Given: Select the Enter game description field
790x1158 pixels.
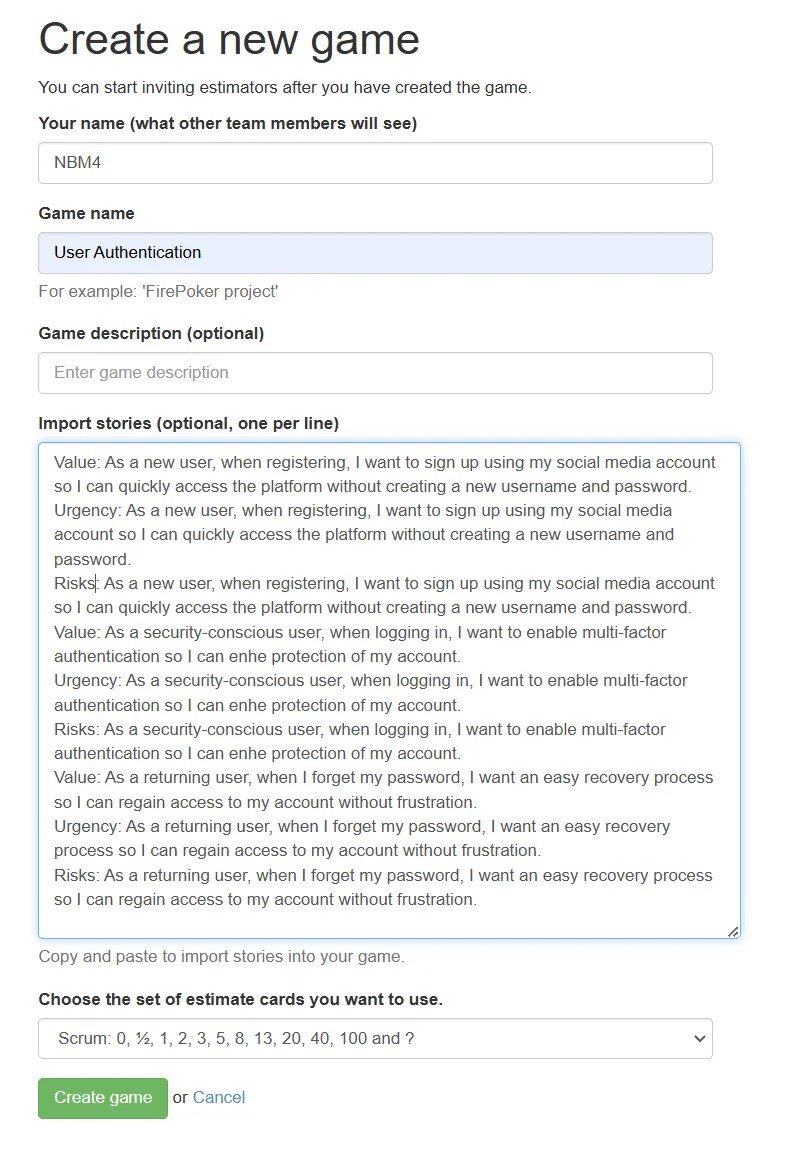Looking at the screenshot, I should (x=375, y=373).
